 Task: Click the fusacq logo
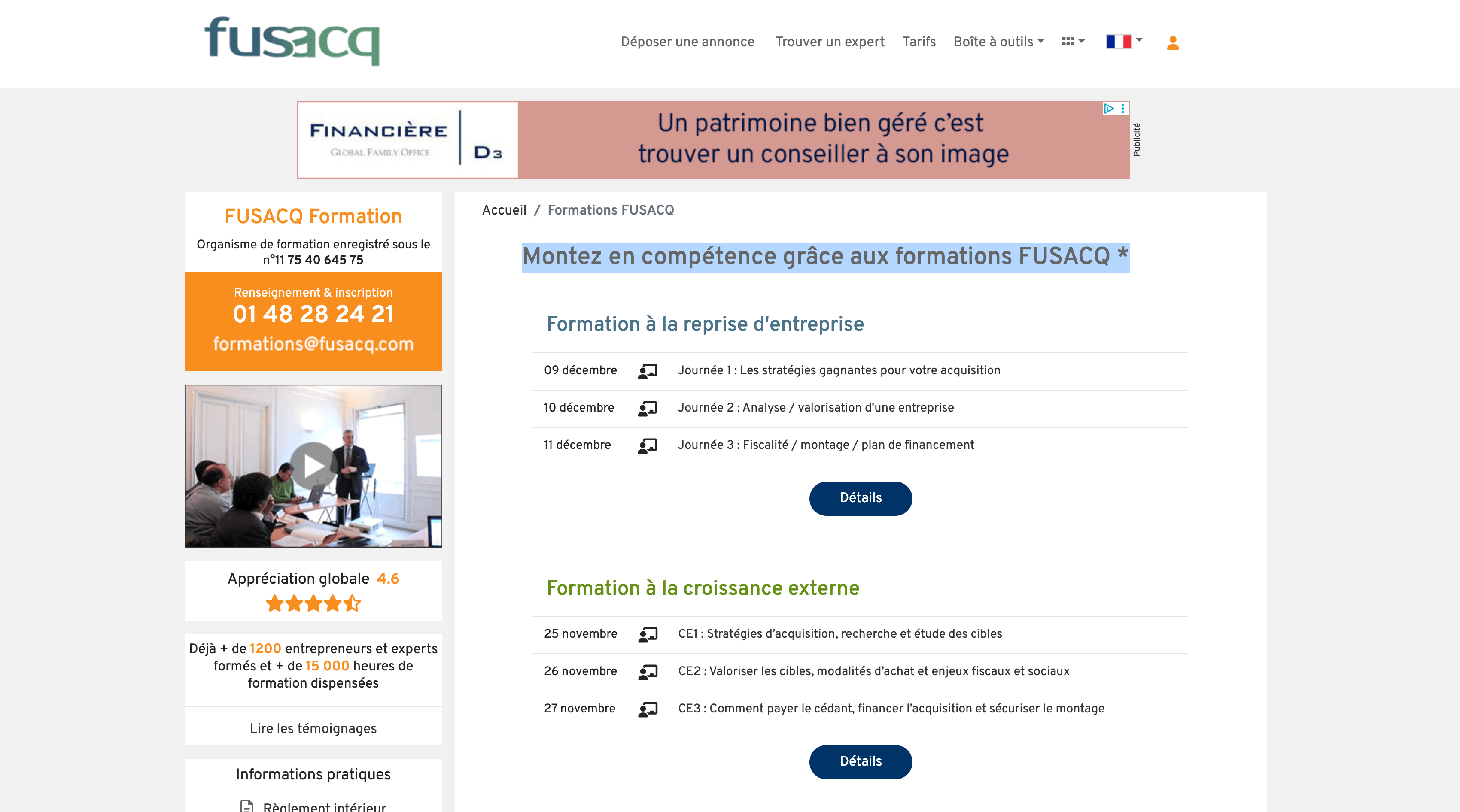pyautogui.click(x=292, y=41)
